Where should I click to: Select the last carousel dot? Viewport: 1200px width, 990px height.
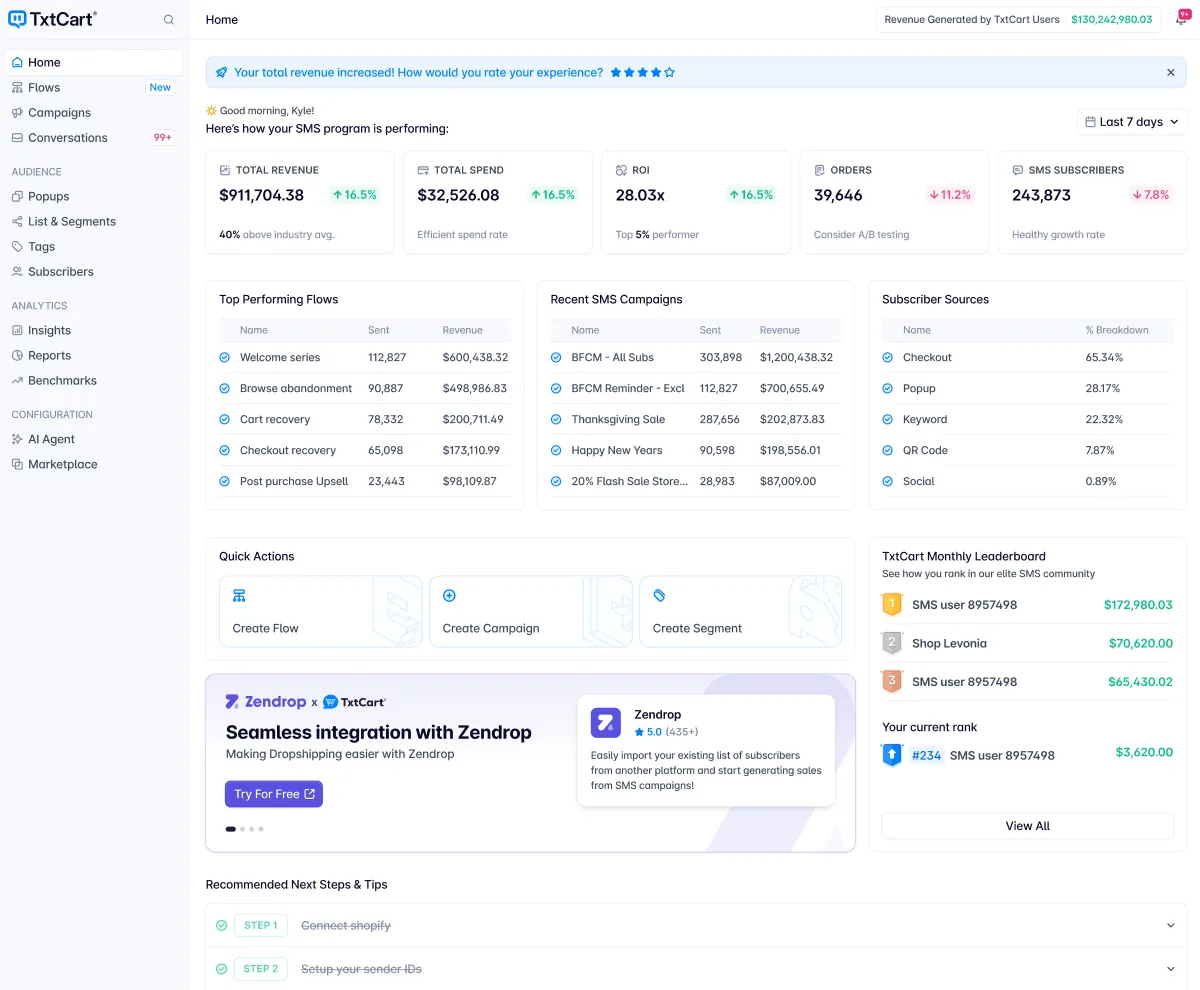pyautogui.click(x=261, y=829)
